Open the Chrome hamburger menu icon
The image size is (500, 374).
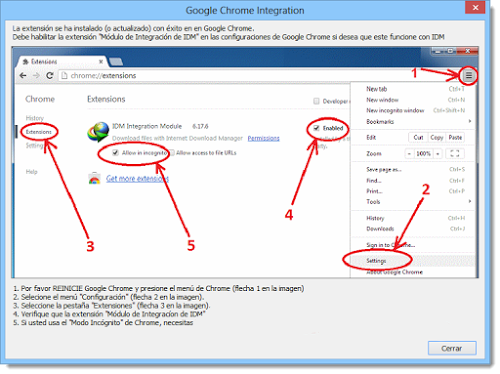pos(468,76)
